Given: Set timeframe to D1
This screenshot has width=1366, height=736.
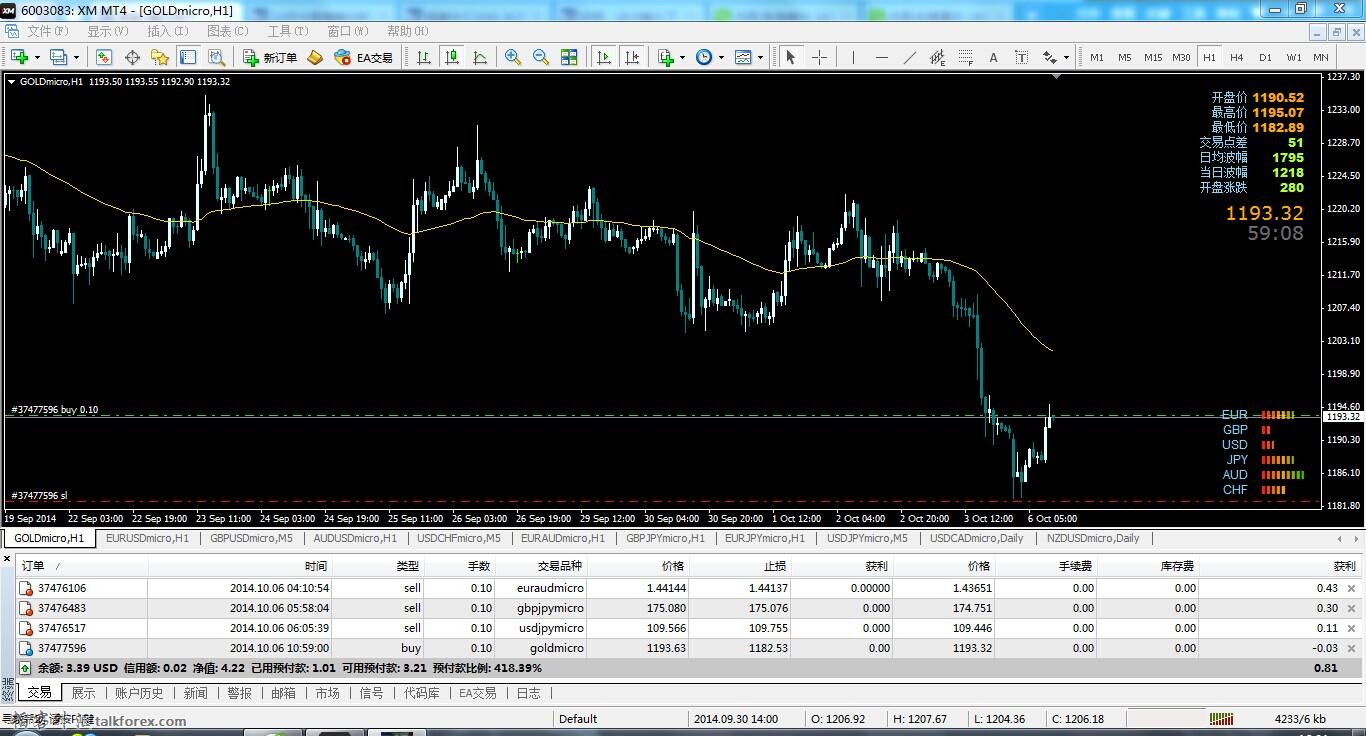Looking at the screenshot, I should 1265,57.
